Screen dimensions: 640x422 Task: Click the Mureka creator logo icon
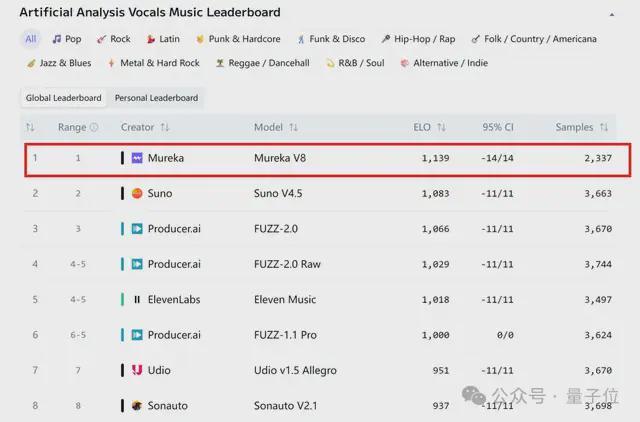point(137,158)
